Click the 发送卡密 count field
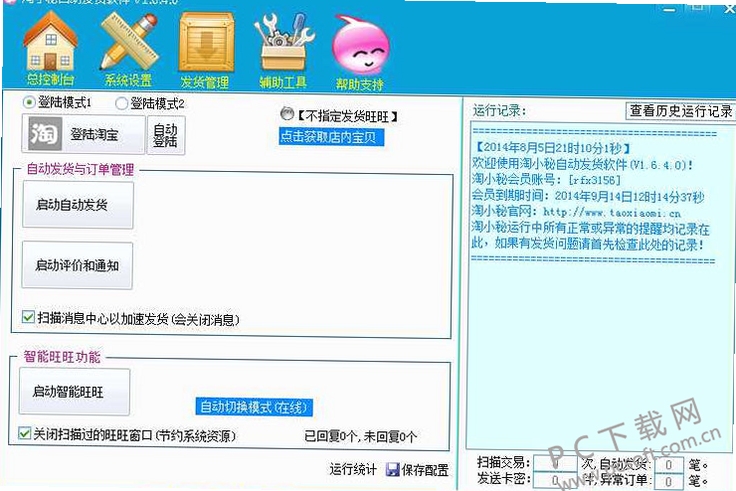 555,480
